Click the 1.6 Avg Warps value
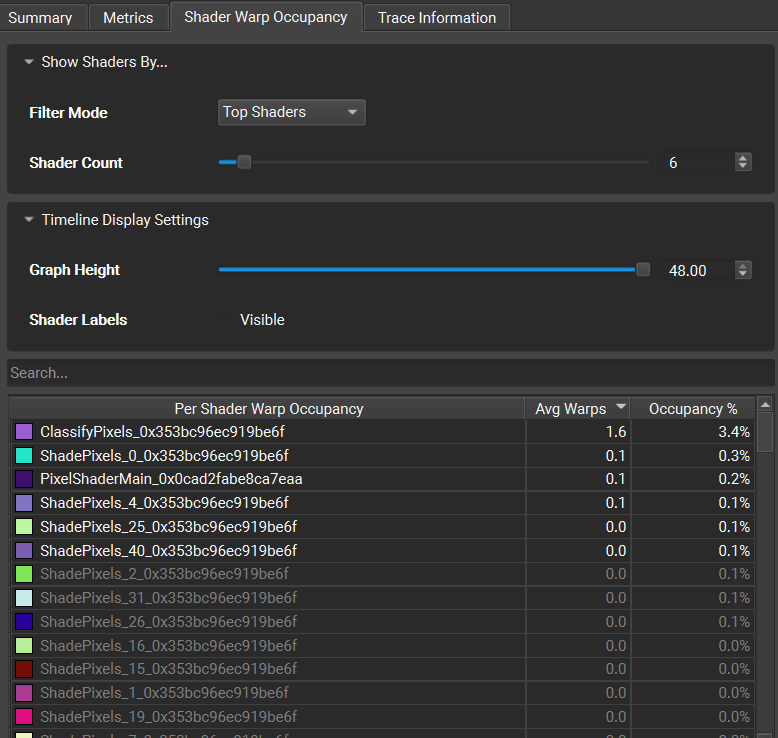Viewport: 778px width, 738px height. [616, 432]
